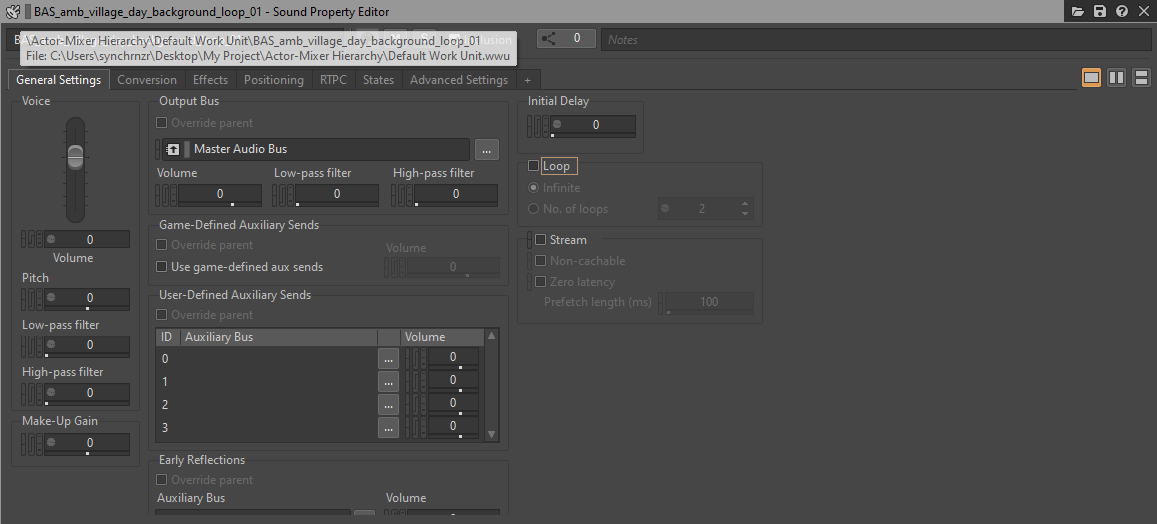This screenshot has height=524, width=1157.
Task: Click the scroll up arrow of auxiliary sends list
Action: 491,336
